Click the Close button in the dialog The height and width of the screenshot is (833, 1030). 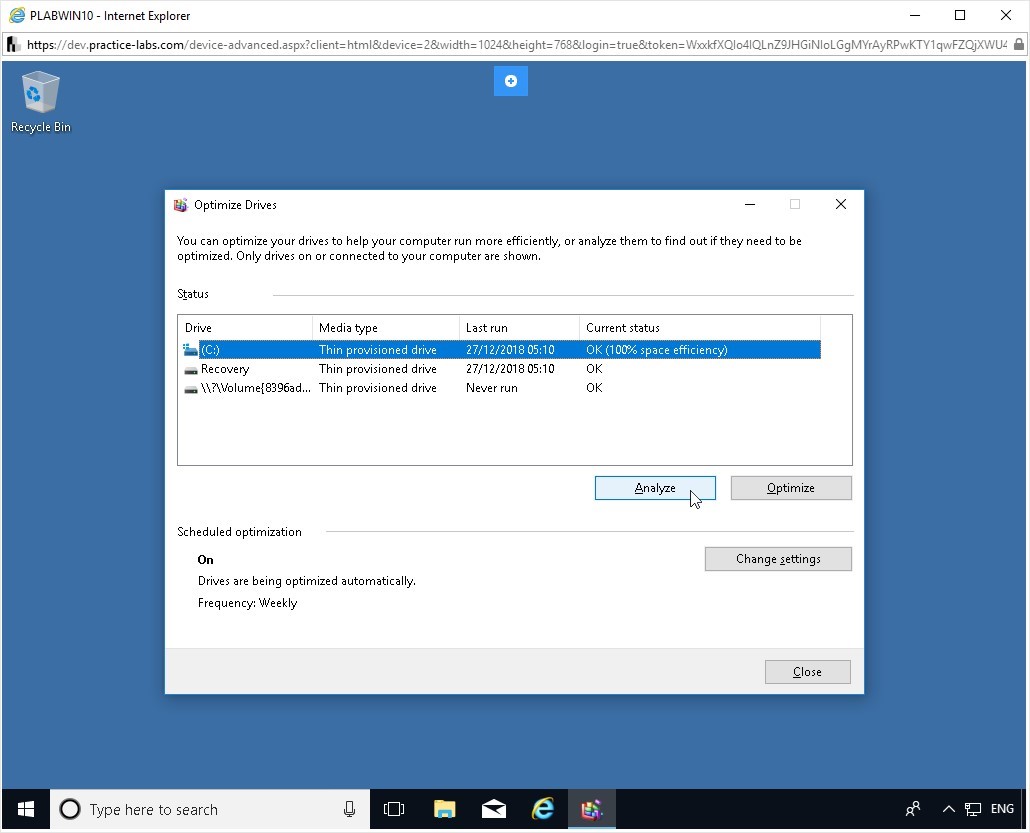(807, 672)
